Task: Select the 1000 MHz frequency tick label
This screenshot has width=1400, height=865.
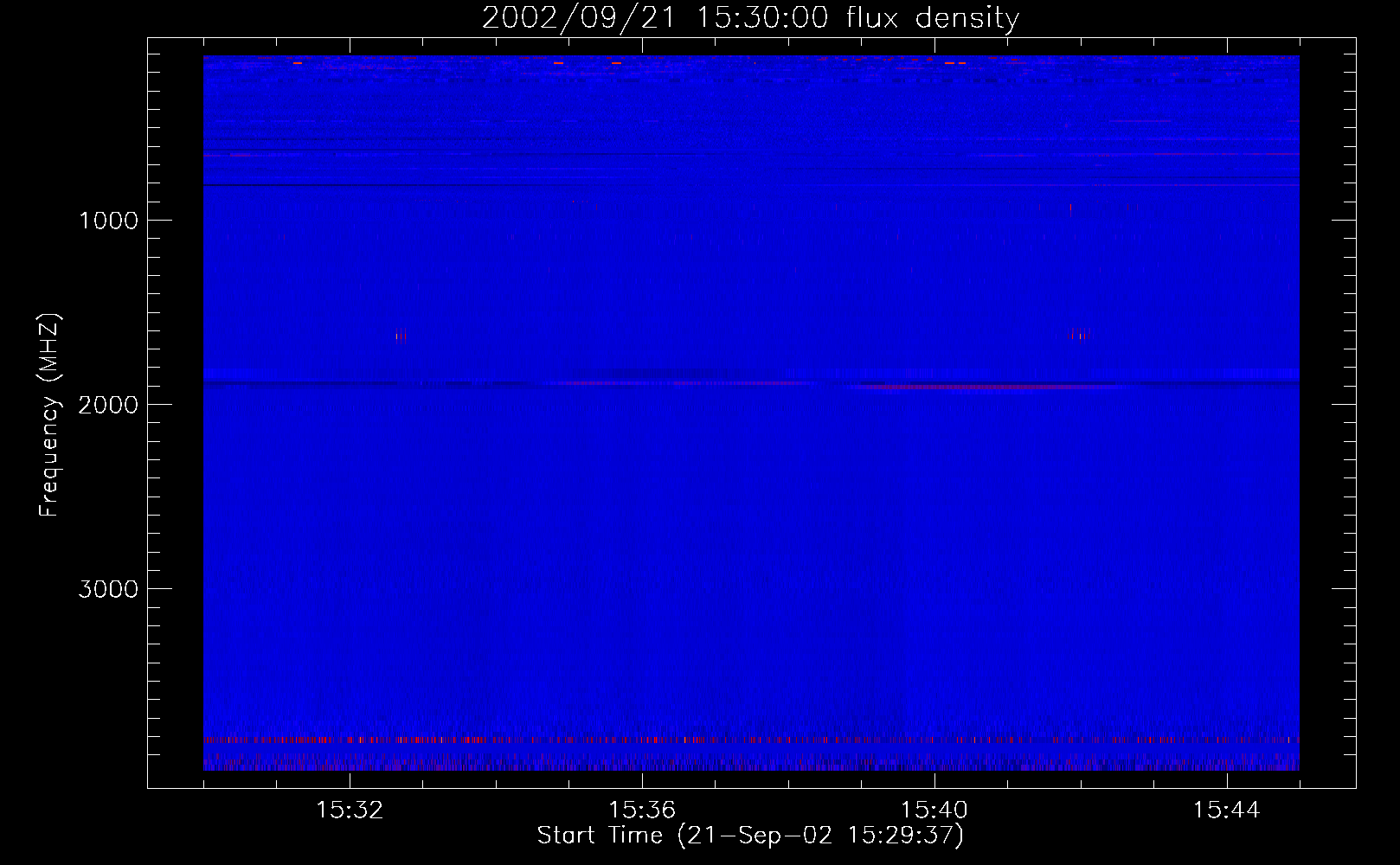Action: pyautogui.click(x=108, y=221)
